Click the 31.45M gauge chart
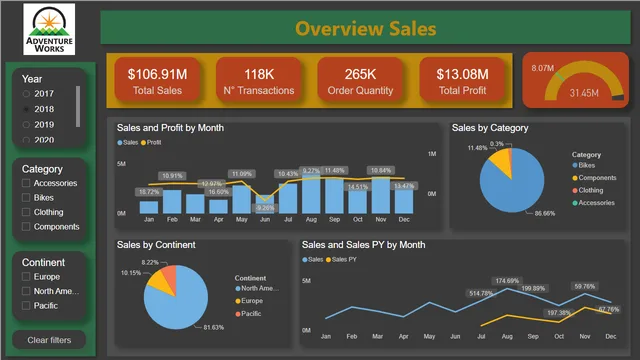Screen dimensions: 640x360 (576, 80)
